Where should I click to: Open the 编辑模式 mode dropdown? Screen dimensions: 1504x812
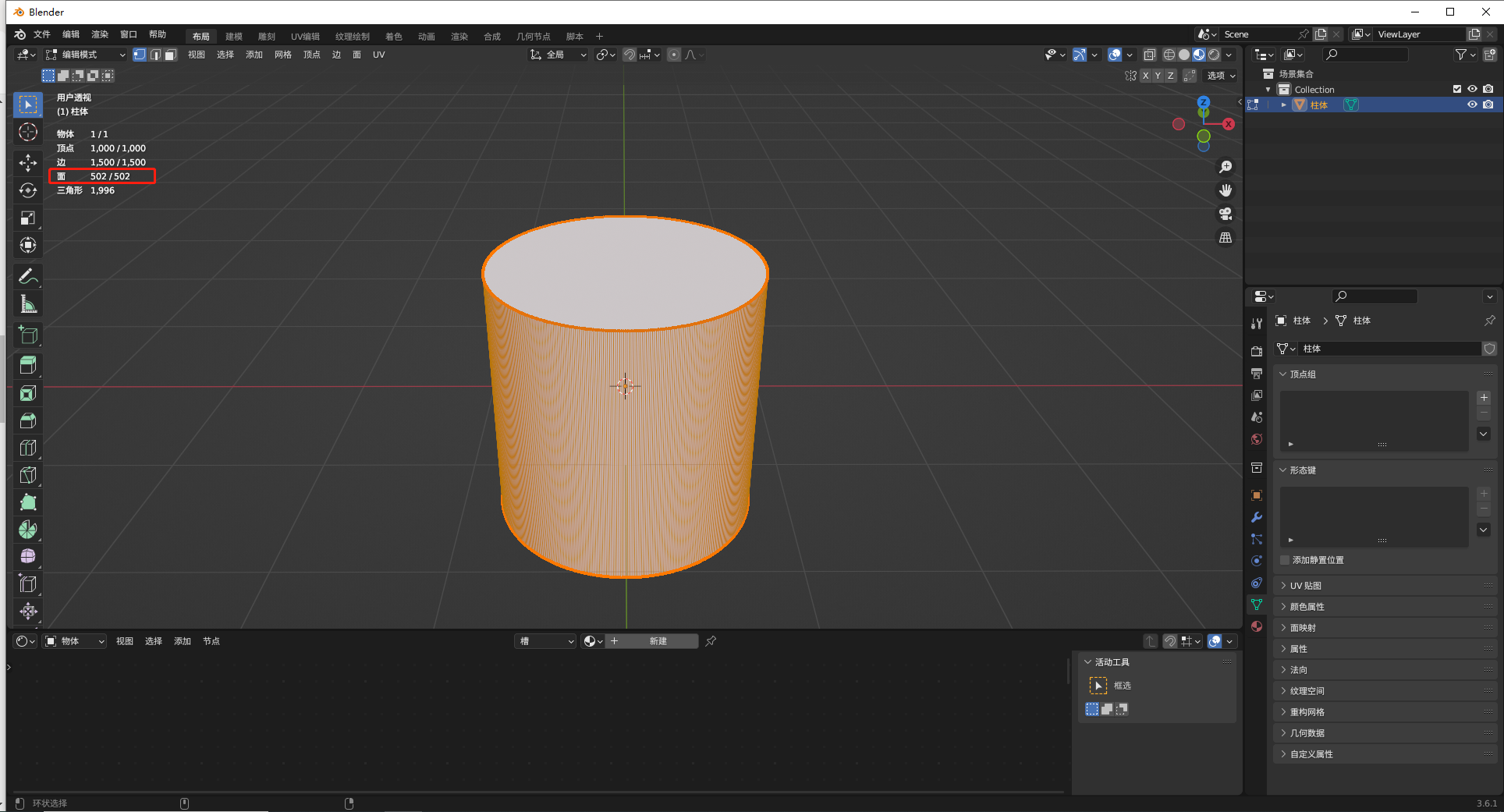click(x=85, y=55)
